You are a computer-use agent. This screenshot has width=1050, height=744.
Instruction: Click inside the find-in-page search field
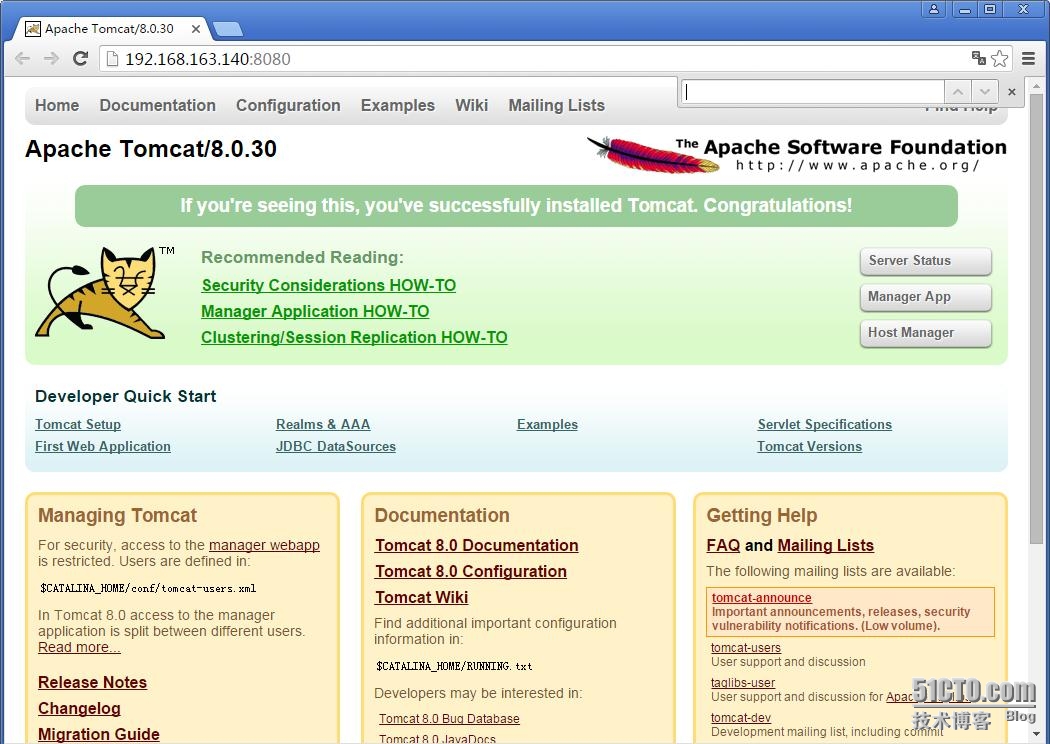pos(813,92)
